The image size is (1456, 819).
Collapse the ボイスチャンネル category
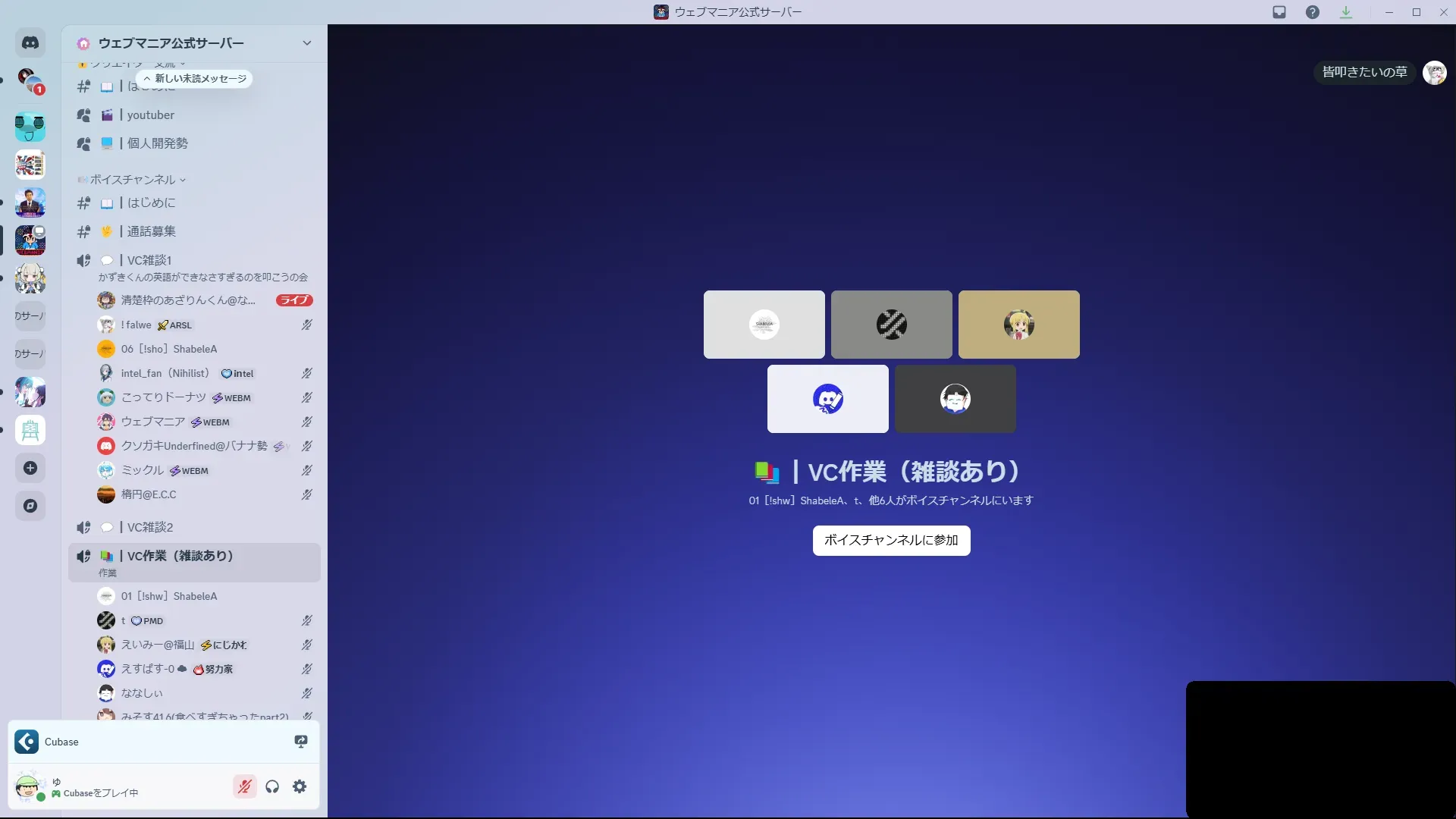(x=133, y=180)
